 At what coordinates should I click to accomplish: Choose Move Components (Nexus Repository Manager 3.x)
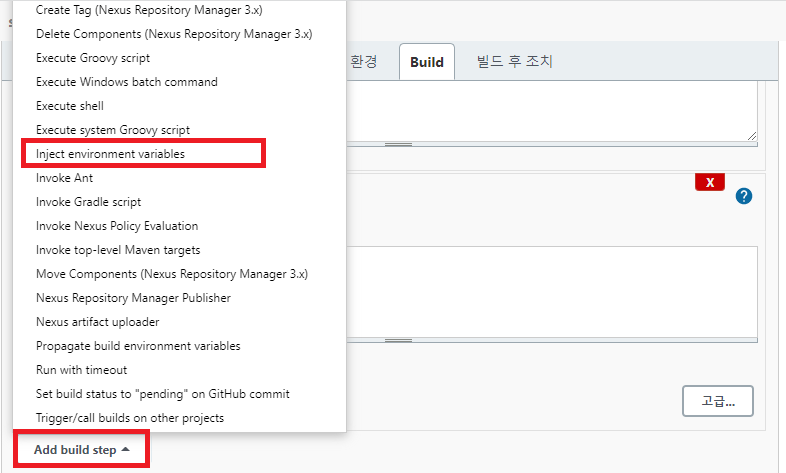172,274
